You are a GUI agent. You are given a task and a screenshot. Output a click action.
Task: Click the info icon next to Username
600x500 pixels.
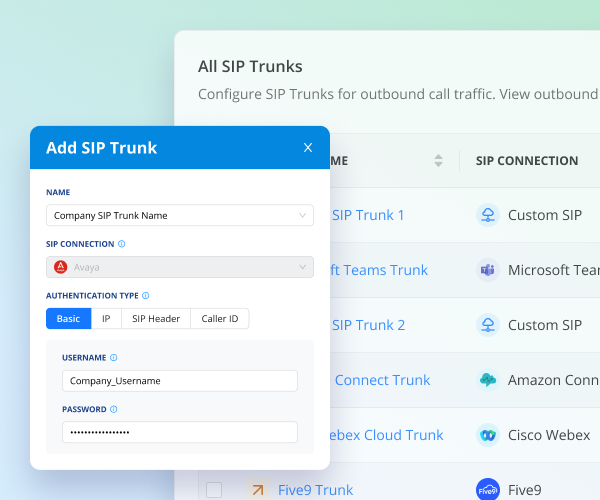point(114,357)
